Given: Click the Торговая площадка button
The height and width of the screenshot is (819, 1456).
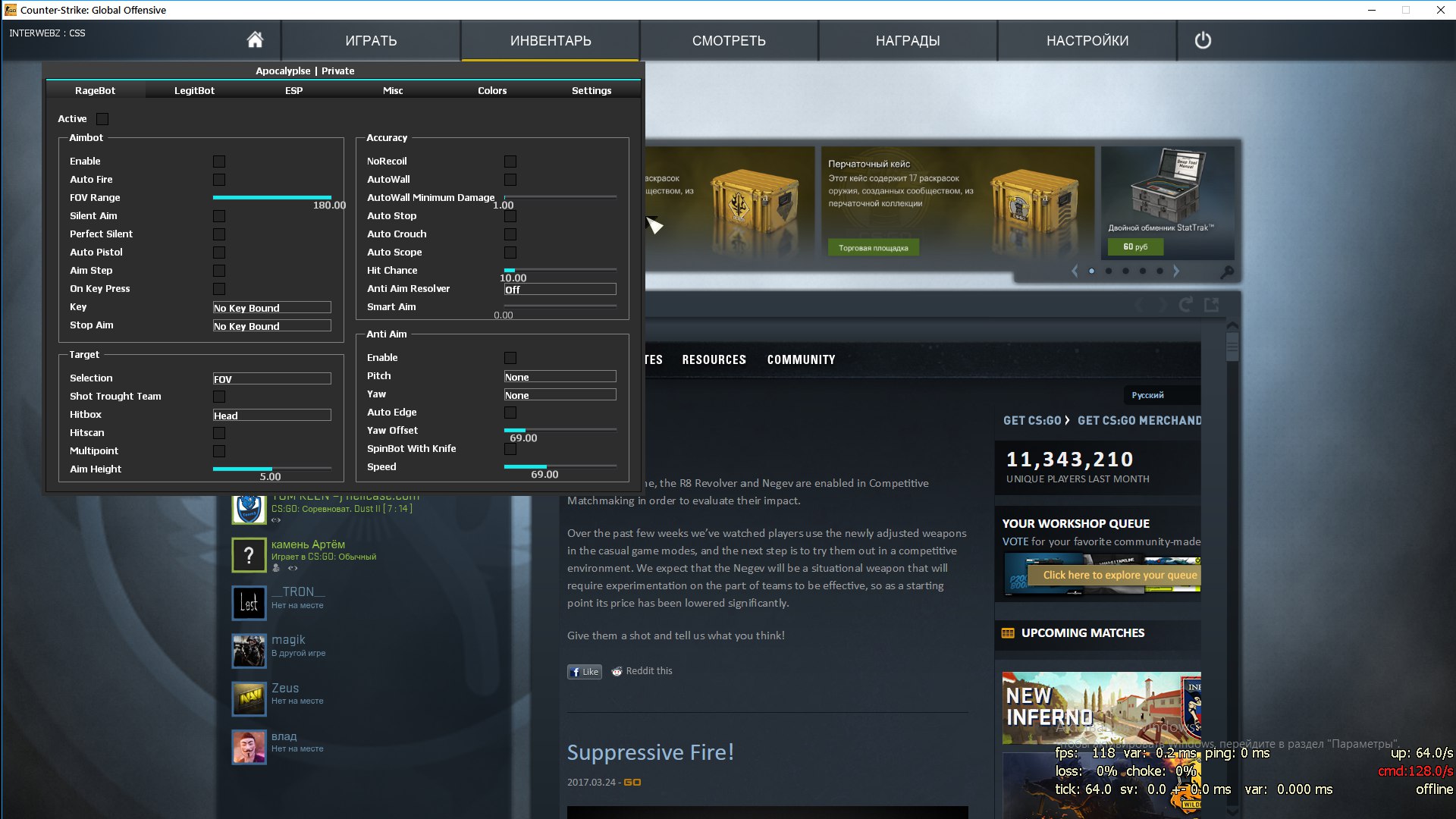Looking at the screenshot, I should 874,248.
